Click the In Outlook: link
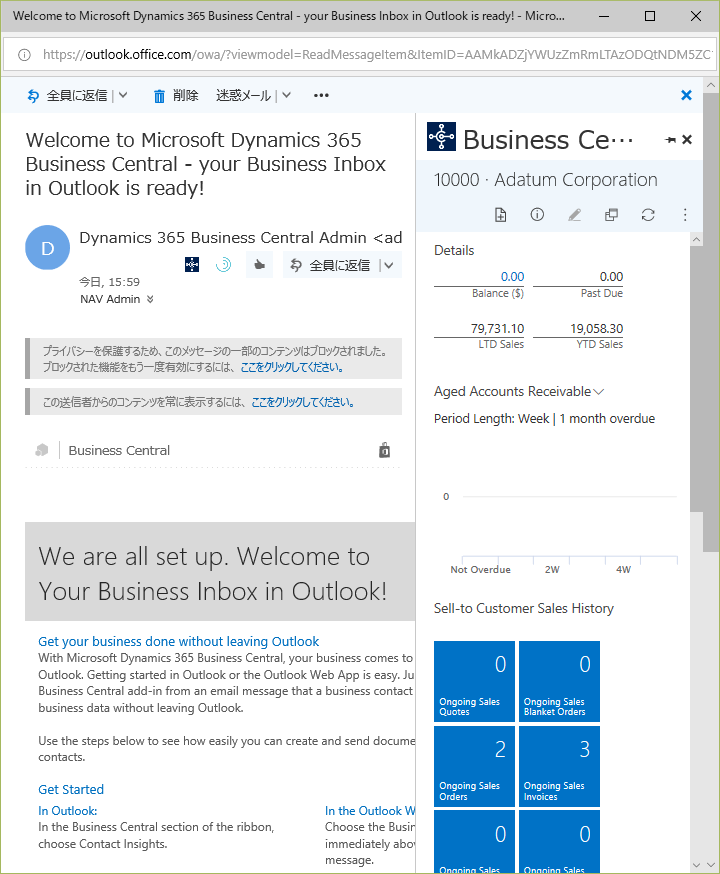The height and width of the screenshot is (874, 720). 67,811
